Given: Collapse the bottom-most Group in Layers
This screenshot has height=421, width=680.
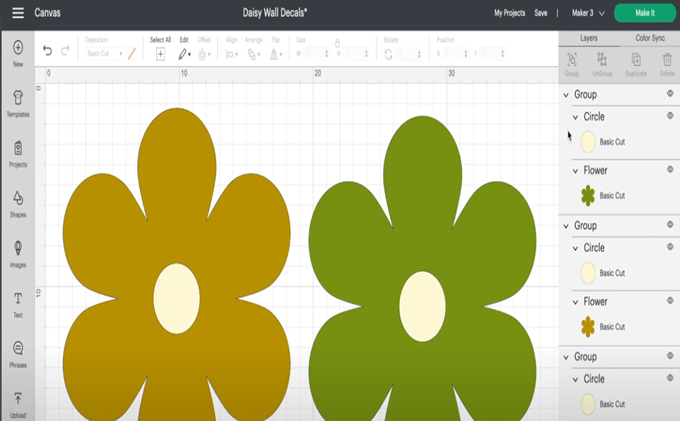Looking at the screenshot, I should 566,358.
